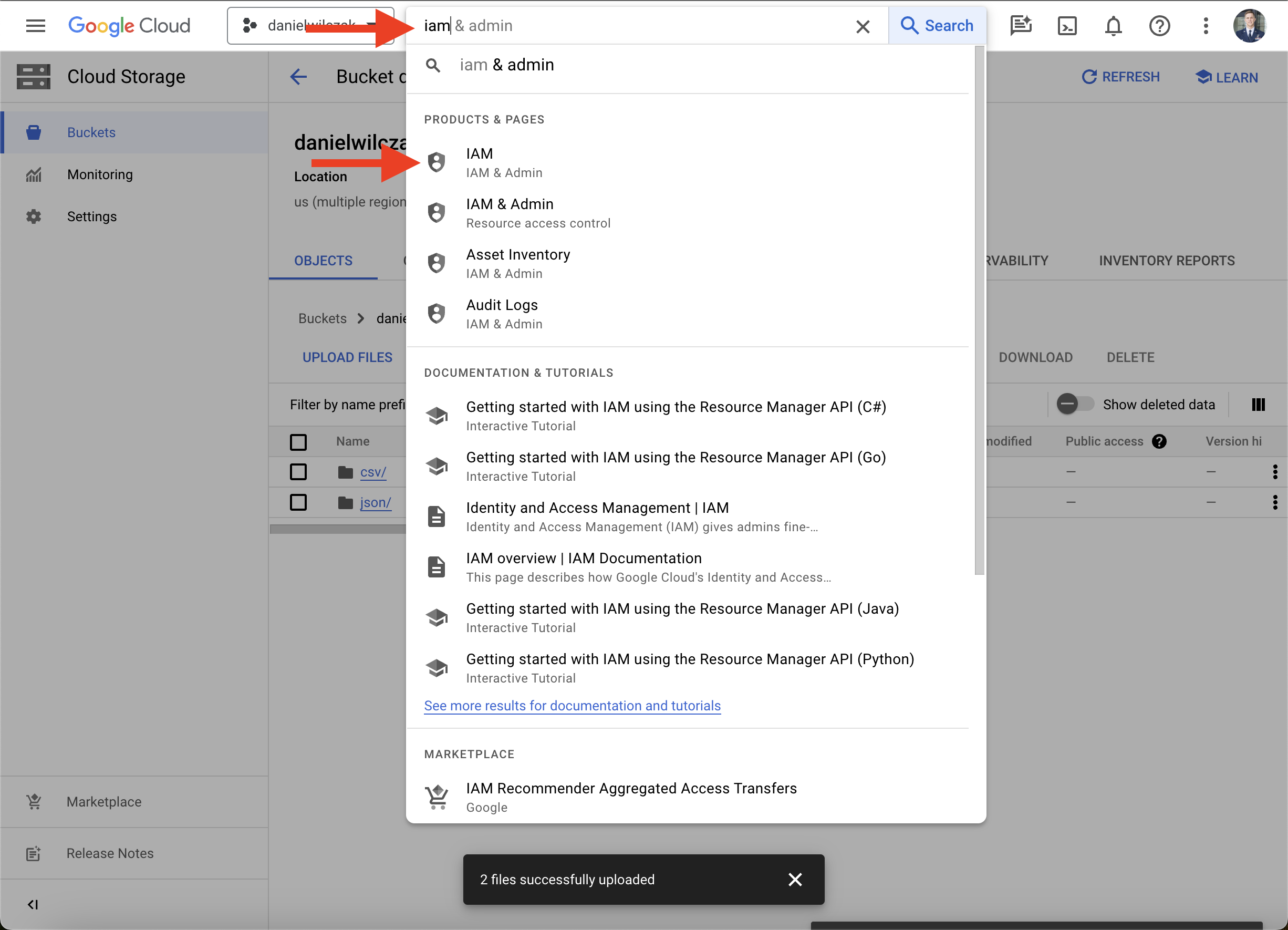Clear the search box with X

[x=863, y=26]
